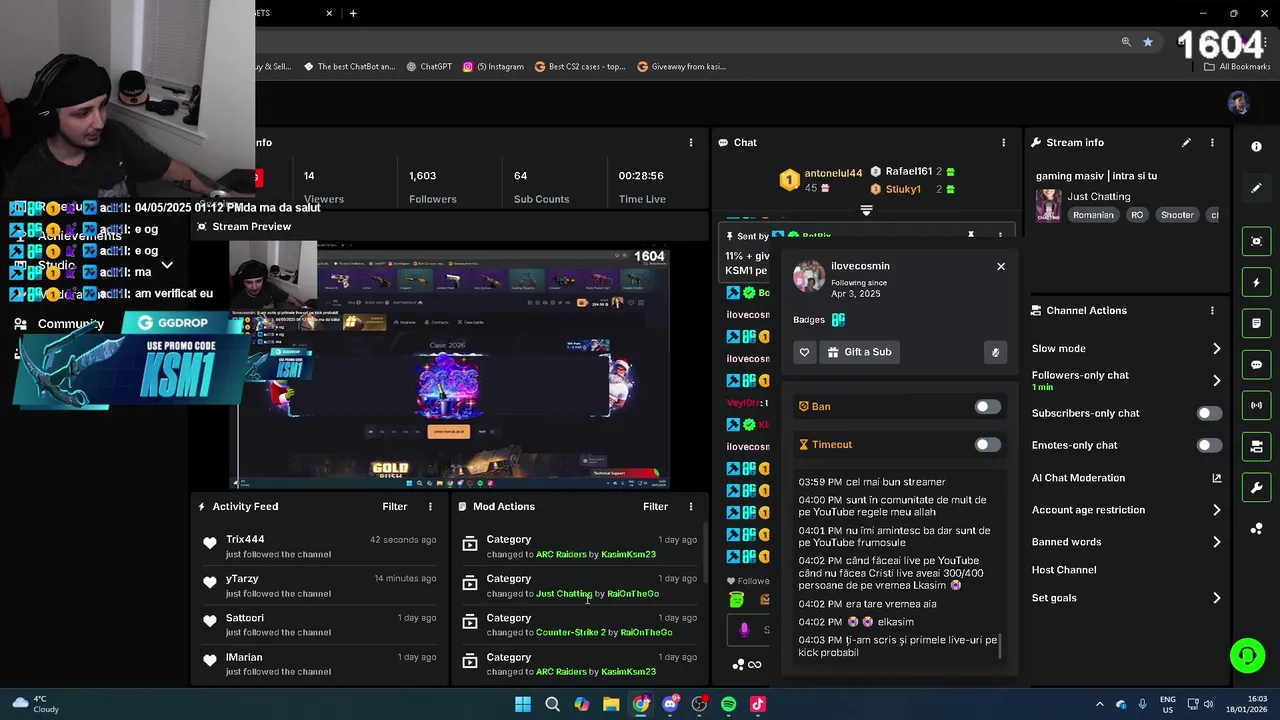Close the ilovecosmin user card
Viewport: 1280px width, 720px height.
(1000, 267)
